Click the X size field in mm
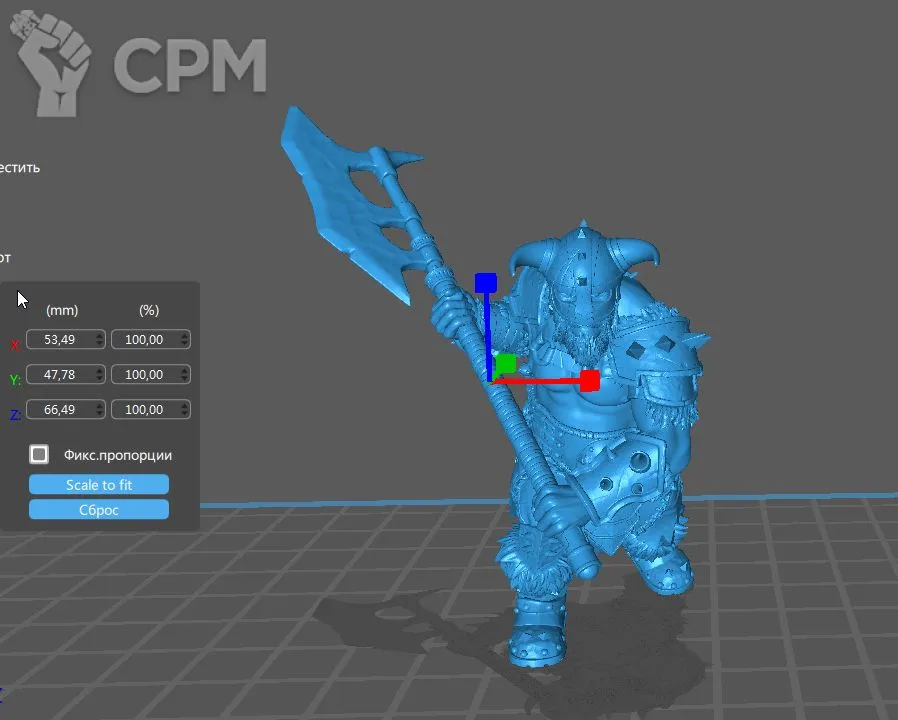Viewport: 898px width, 720px height. 60,340
